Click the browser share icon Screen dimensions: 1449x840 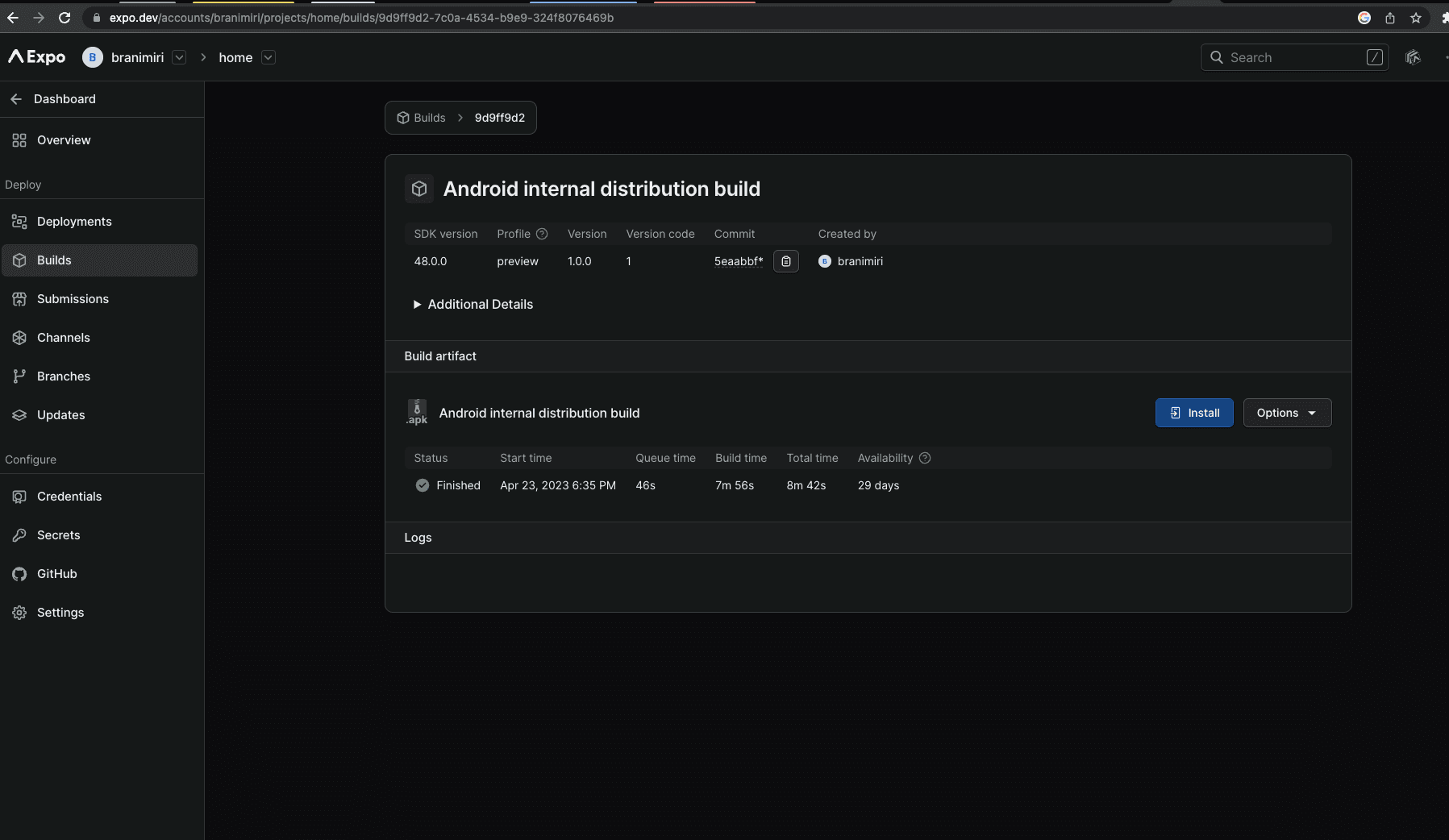tap(1390, 18)
